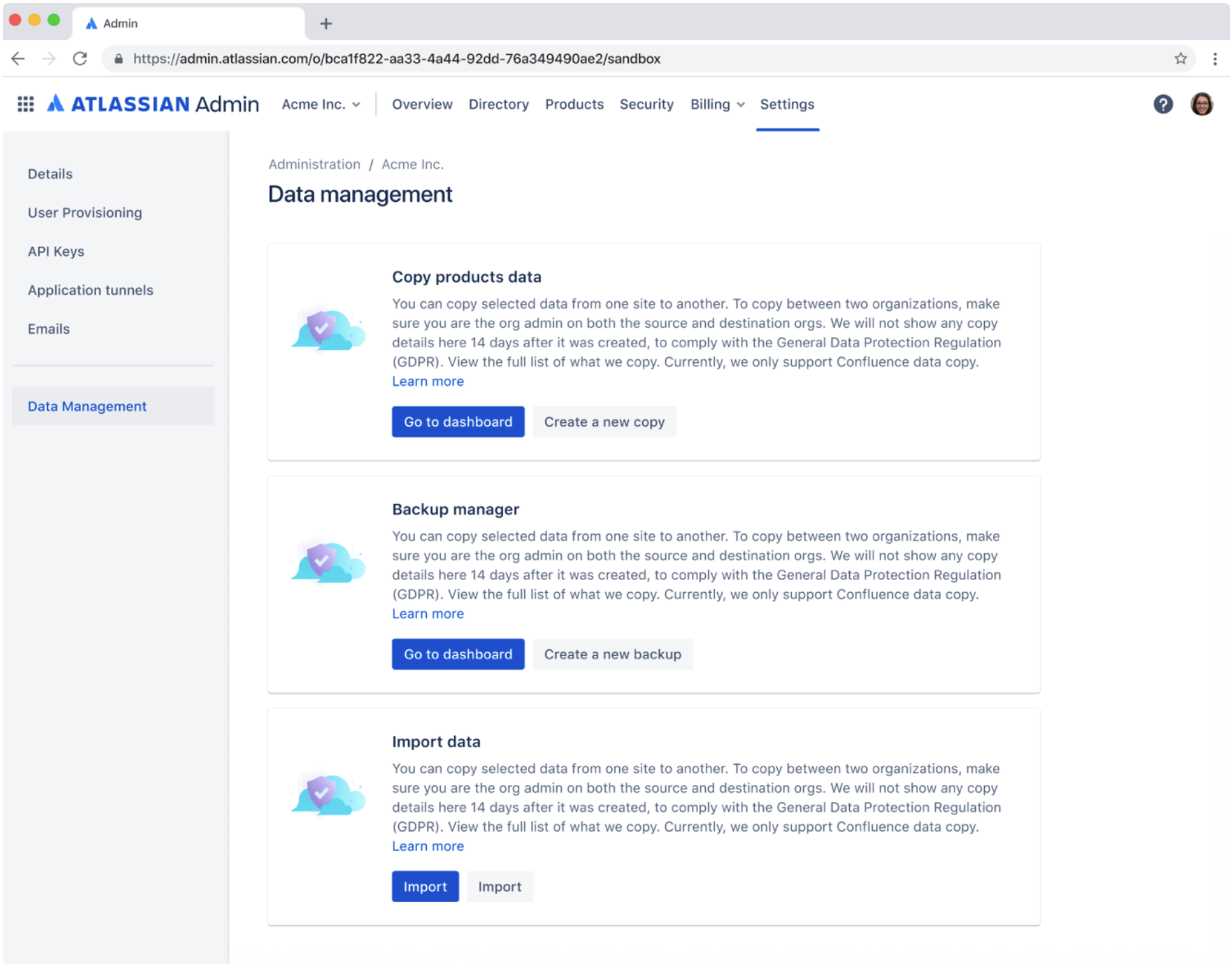Screen dimensions: 1232x964
Task: Go back with the browser arrow
Action: pos(18,59)
